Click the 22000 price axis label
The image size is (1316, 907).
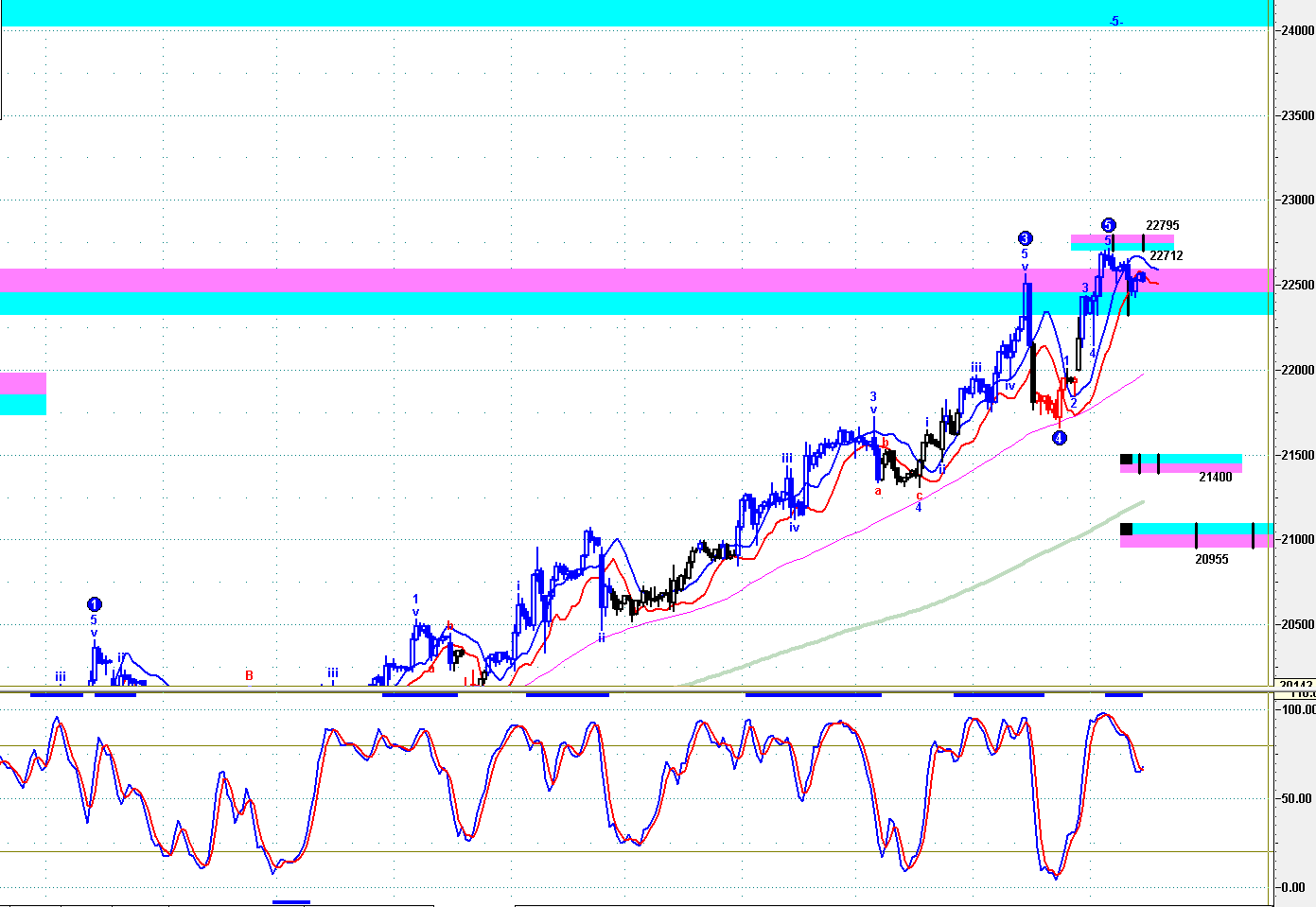(1297, 370)
